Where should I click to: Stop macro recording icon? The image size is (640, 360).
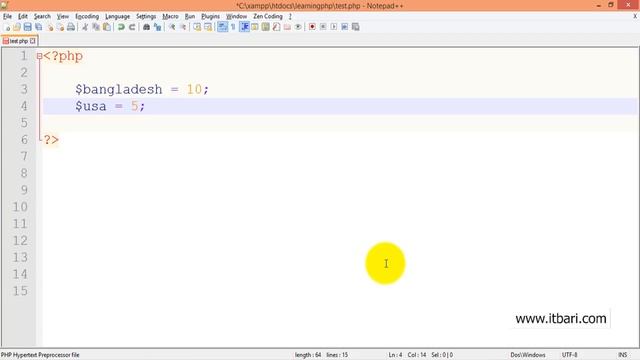point(323,27)
